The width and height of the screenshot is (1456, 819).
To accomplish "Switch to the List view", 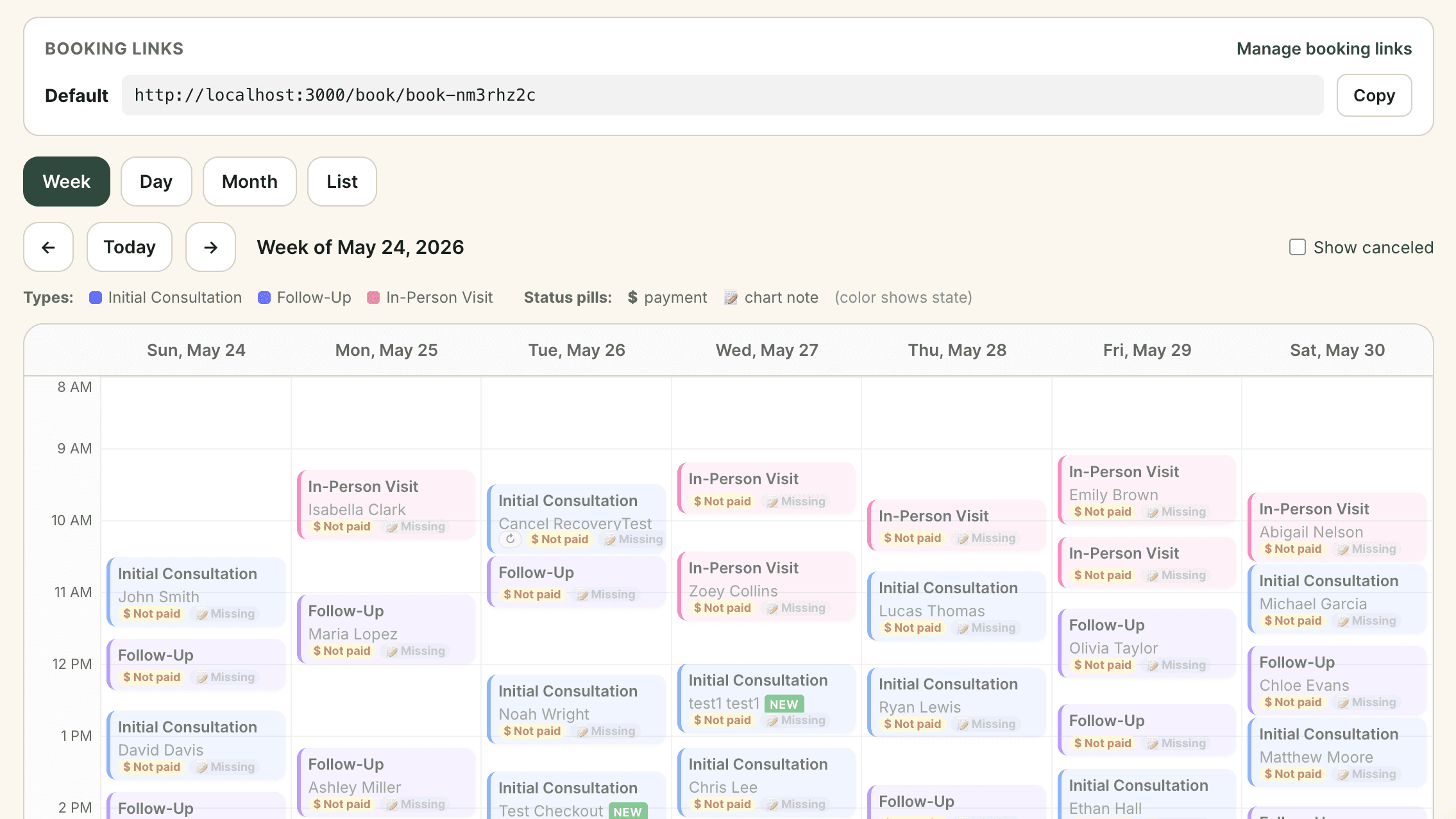I will pos(342,182).
